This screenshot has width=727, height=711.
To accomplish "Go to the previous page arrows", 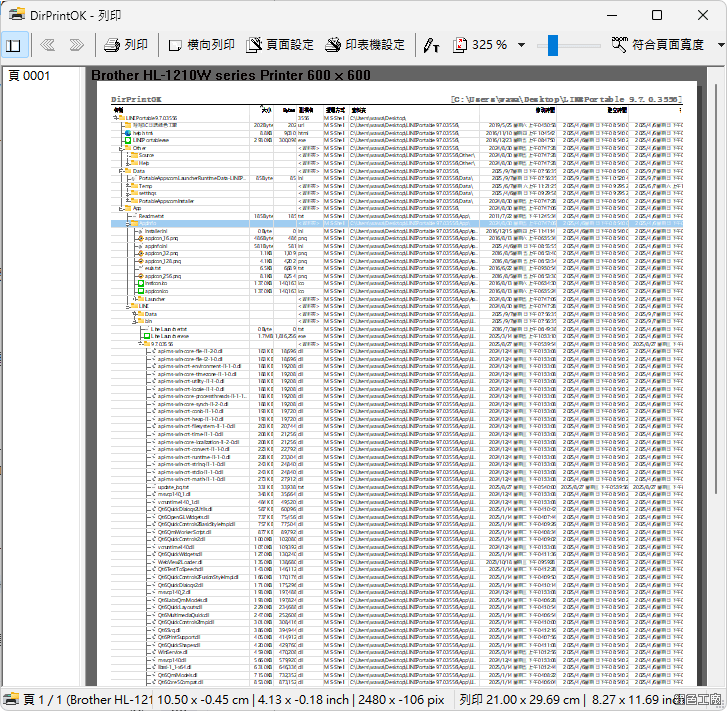I will tap(46, 45).
